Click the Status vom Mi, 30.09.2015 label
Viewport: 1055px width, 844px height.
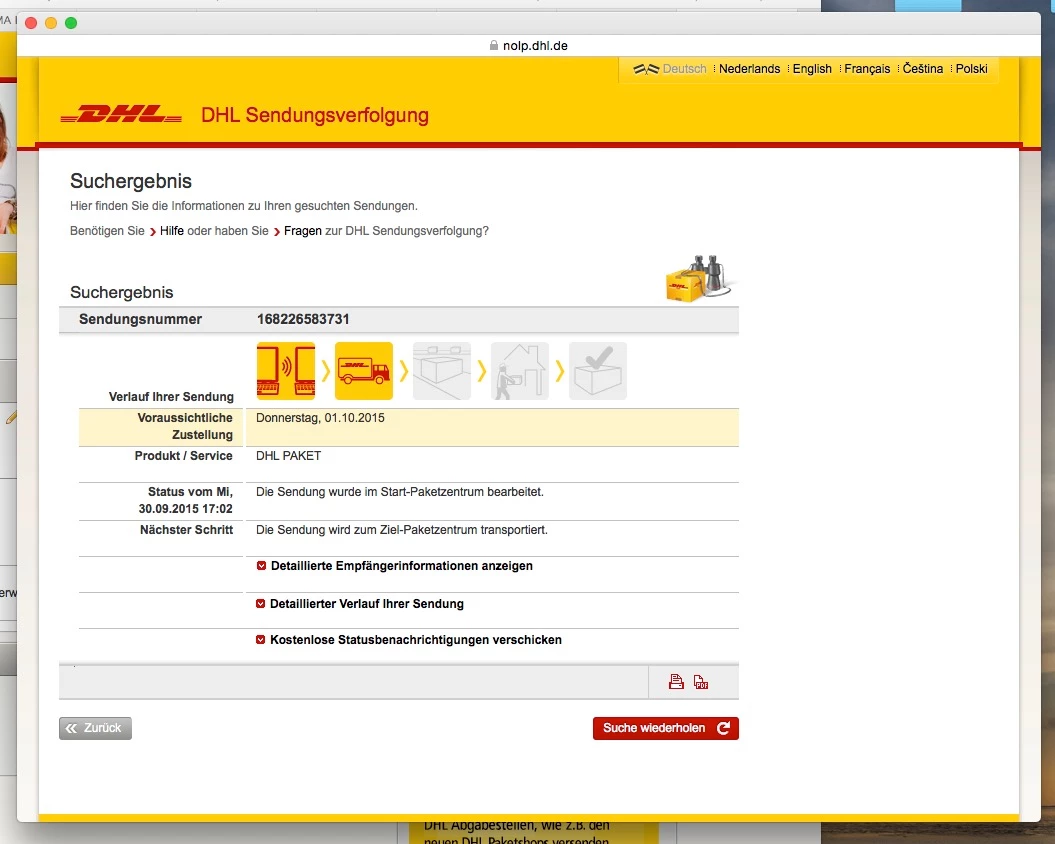click(186, 500)
